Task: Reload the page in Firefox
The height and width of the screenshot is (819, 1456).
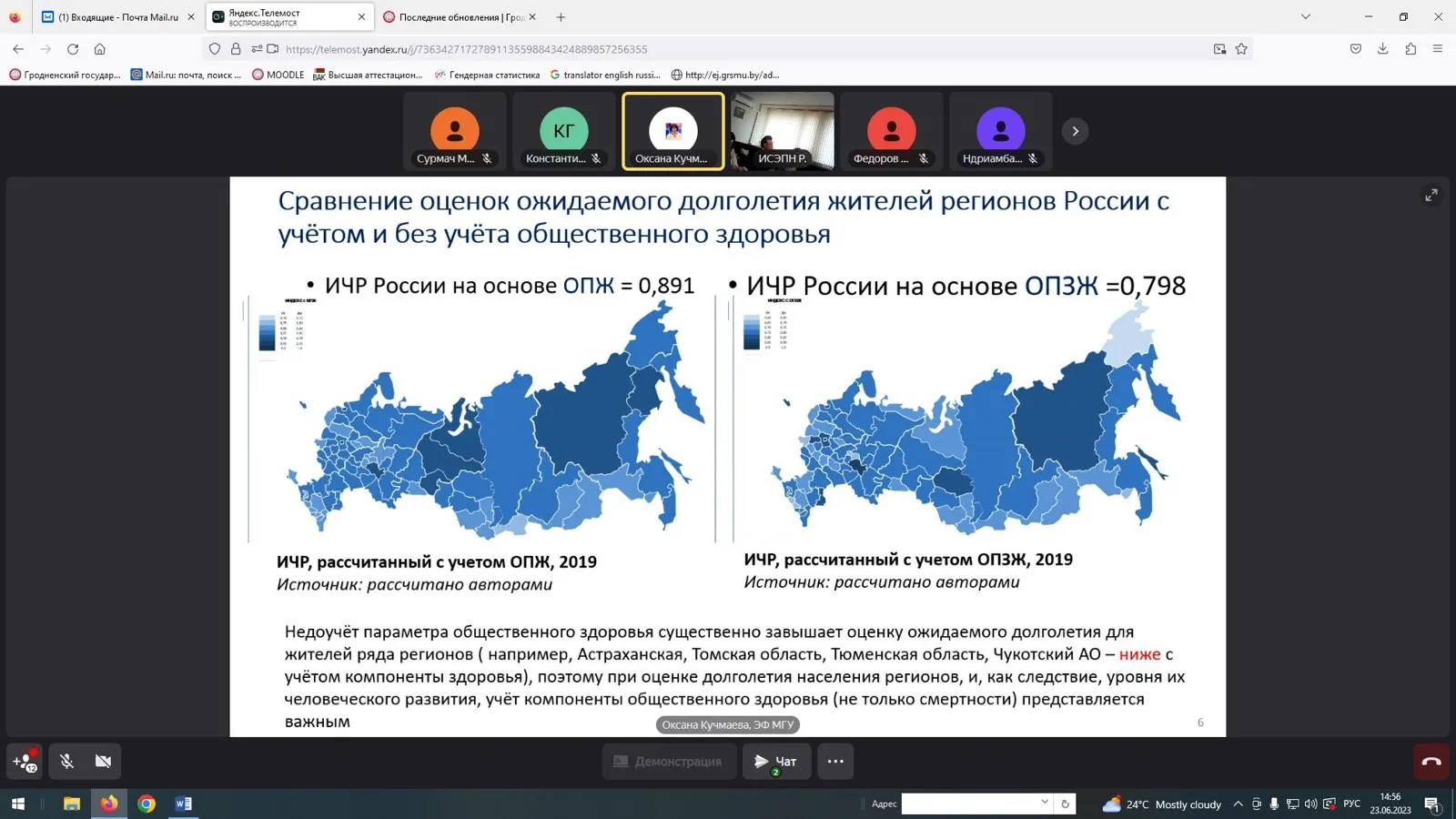Action: pyautogui.click(x=73, y=49)
